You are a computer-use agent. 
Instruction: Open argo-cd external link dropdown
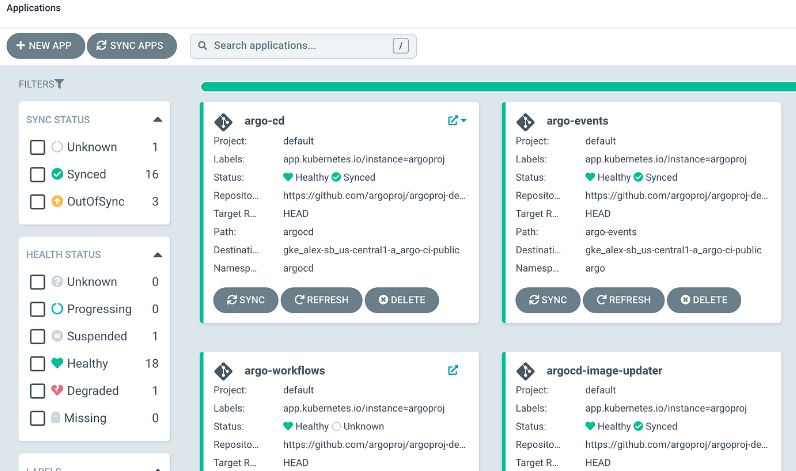click(x=457, y=120)
